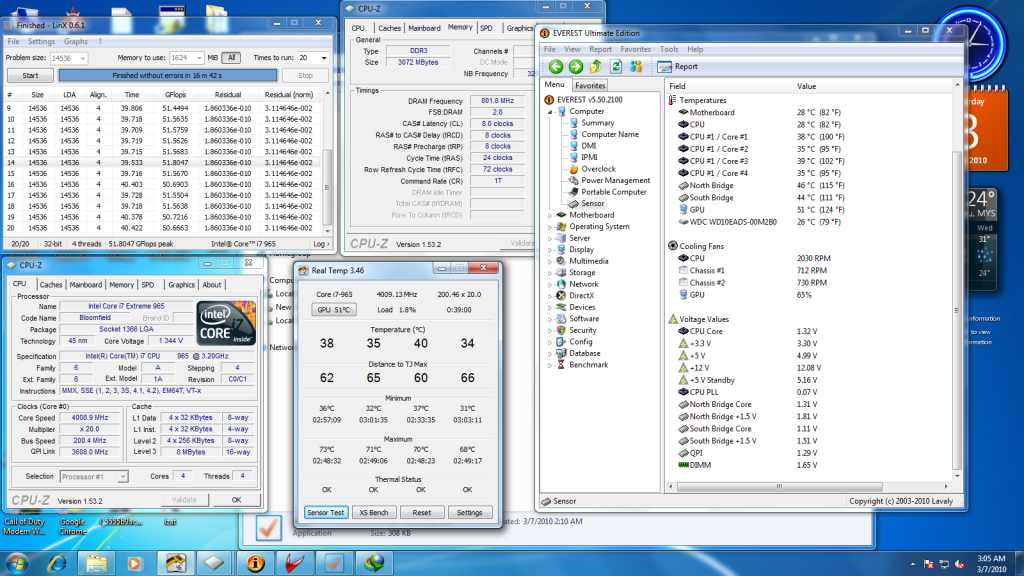
Task: Expand Operating System node in EVEREST
Action: coord(550,227)
